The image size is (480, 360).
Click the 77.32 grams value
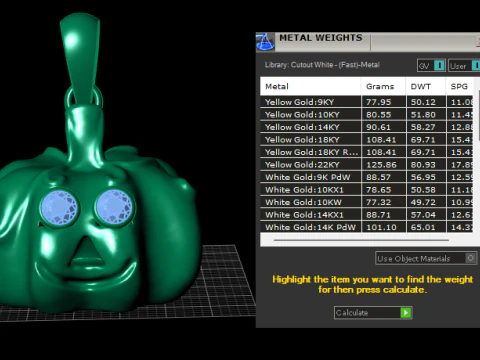[378, 202]
